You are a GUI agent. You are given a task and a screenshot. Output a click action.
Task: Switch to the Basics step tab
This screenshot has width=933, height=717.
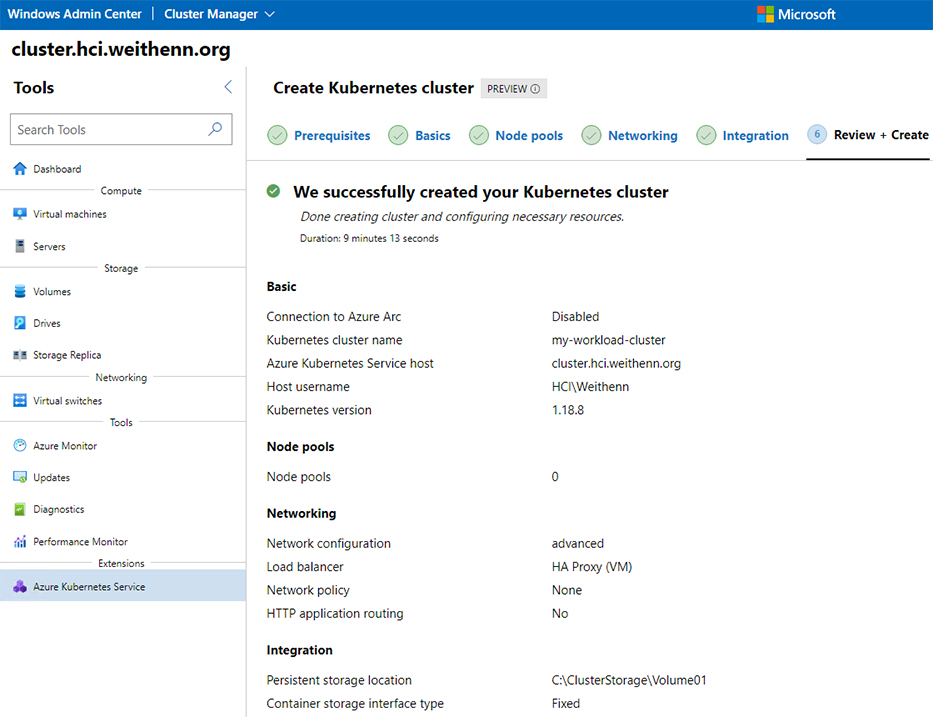433,136
